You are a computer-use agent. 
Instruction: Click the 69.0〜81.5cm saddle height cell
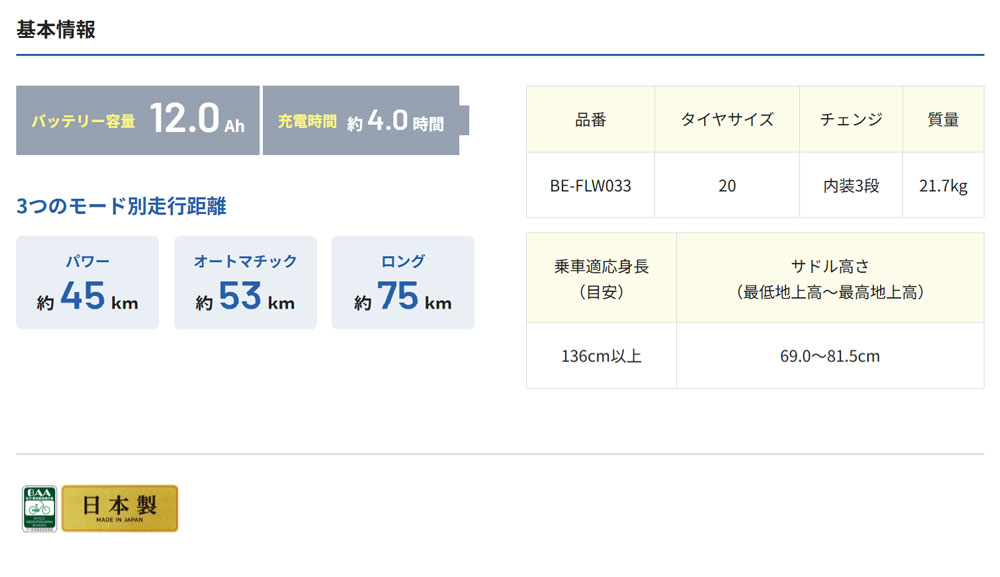pyautogui.click(x=829, y=356)
